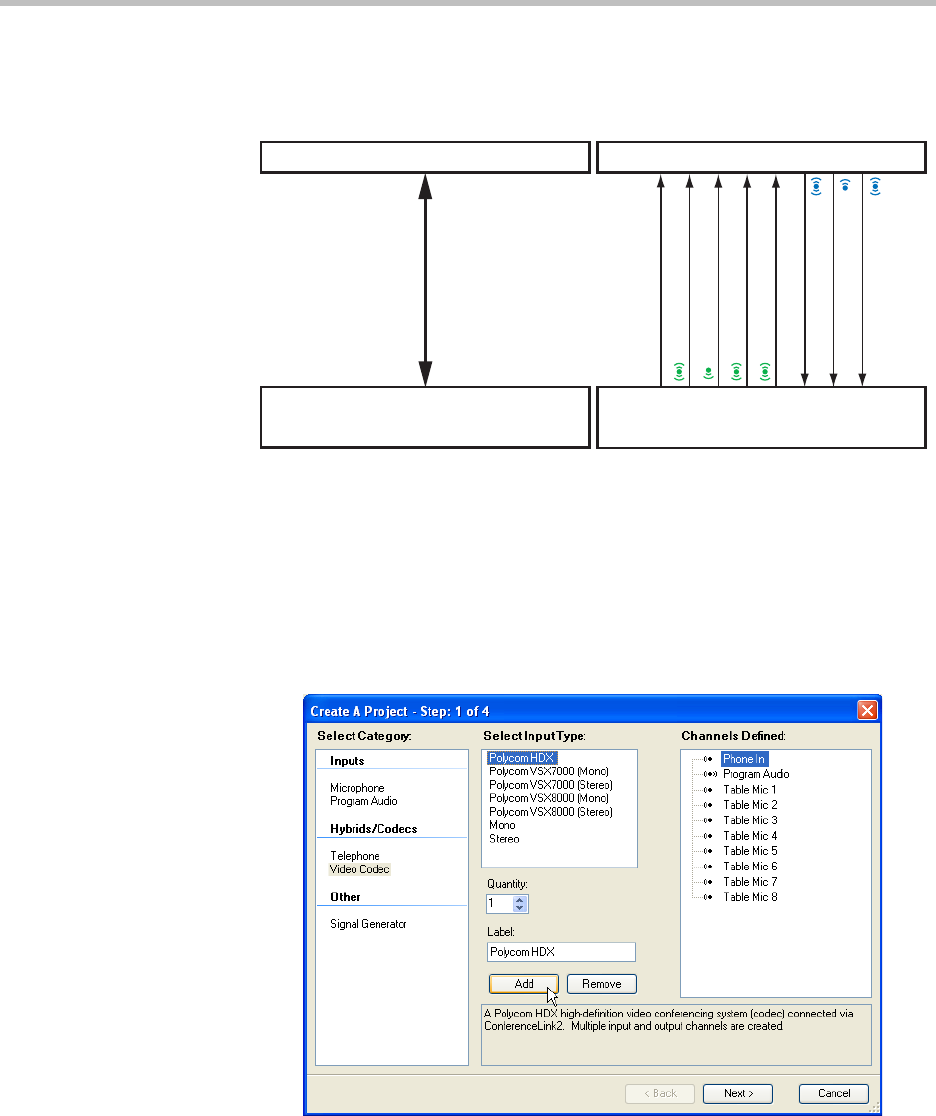Click the icon beside Table Mic 4
Image resolution: width=936 pixels, height=1116 pixels.
point(708,836)
